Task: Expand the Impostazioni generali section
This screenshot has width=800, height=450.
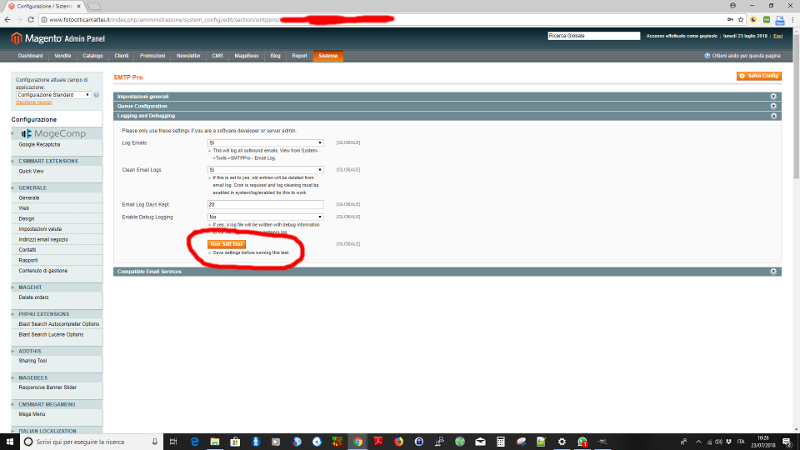Action: (x=447, y=96)
